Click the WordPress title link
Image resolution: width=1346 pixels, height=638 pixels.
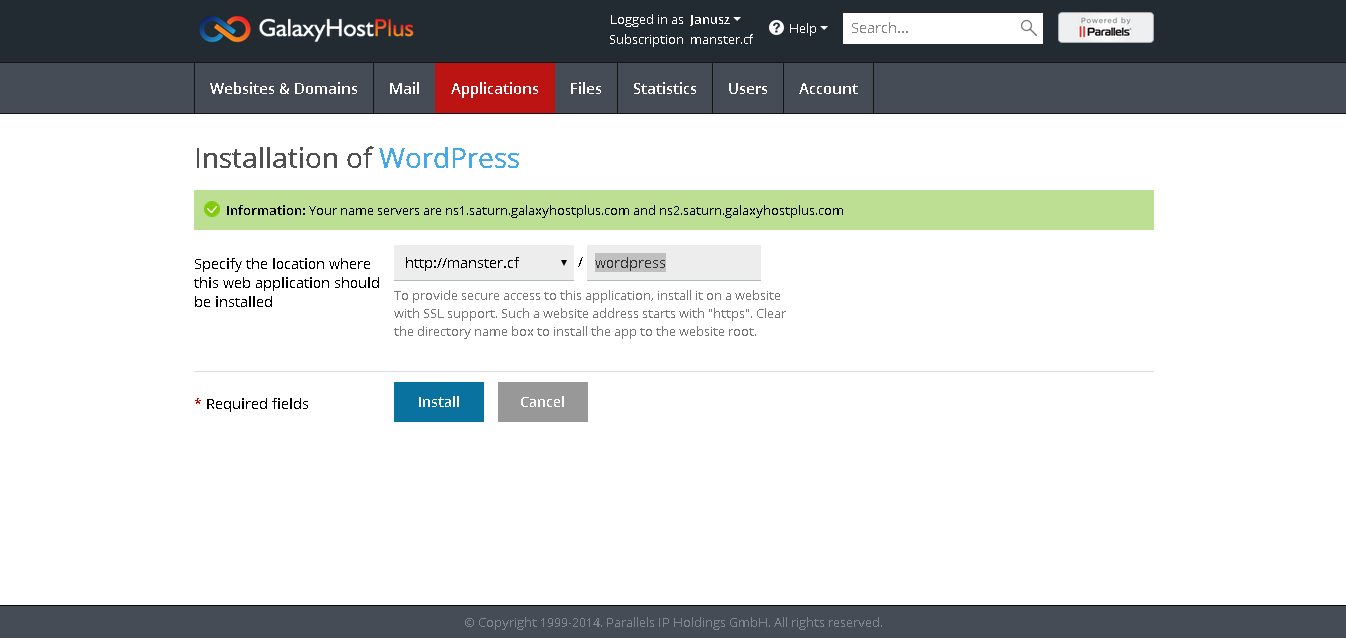pos(449,158)
